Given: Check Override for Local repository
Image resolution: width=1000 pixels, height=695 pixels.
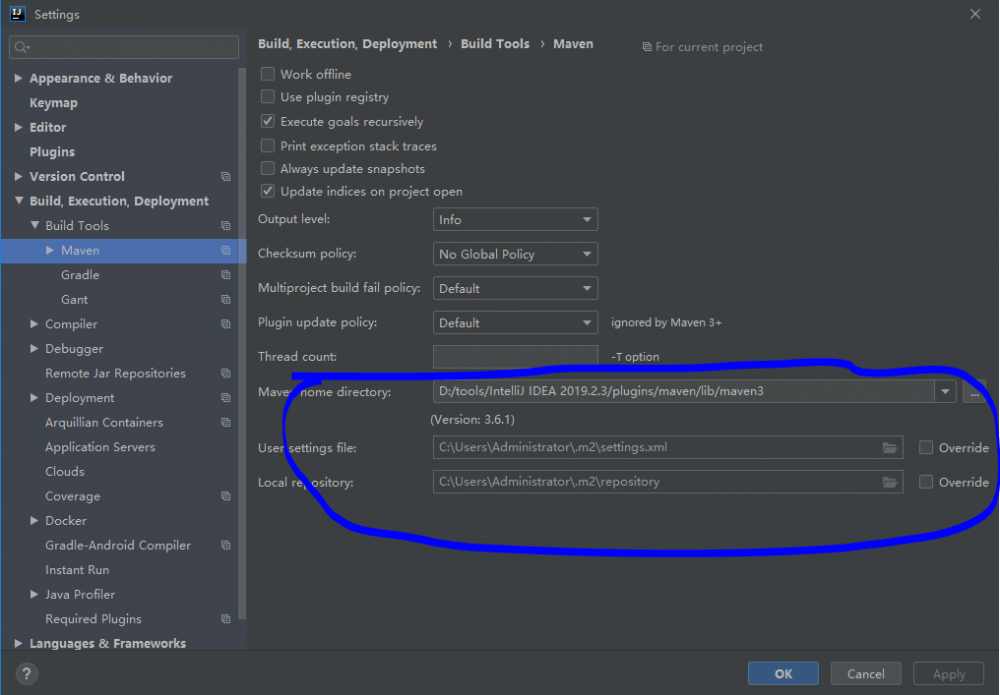Looking at the screenshot, I should (926, 482).
